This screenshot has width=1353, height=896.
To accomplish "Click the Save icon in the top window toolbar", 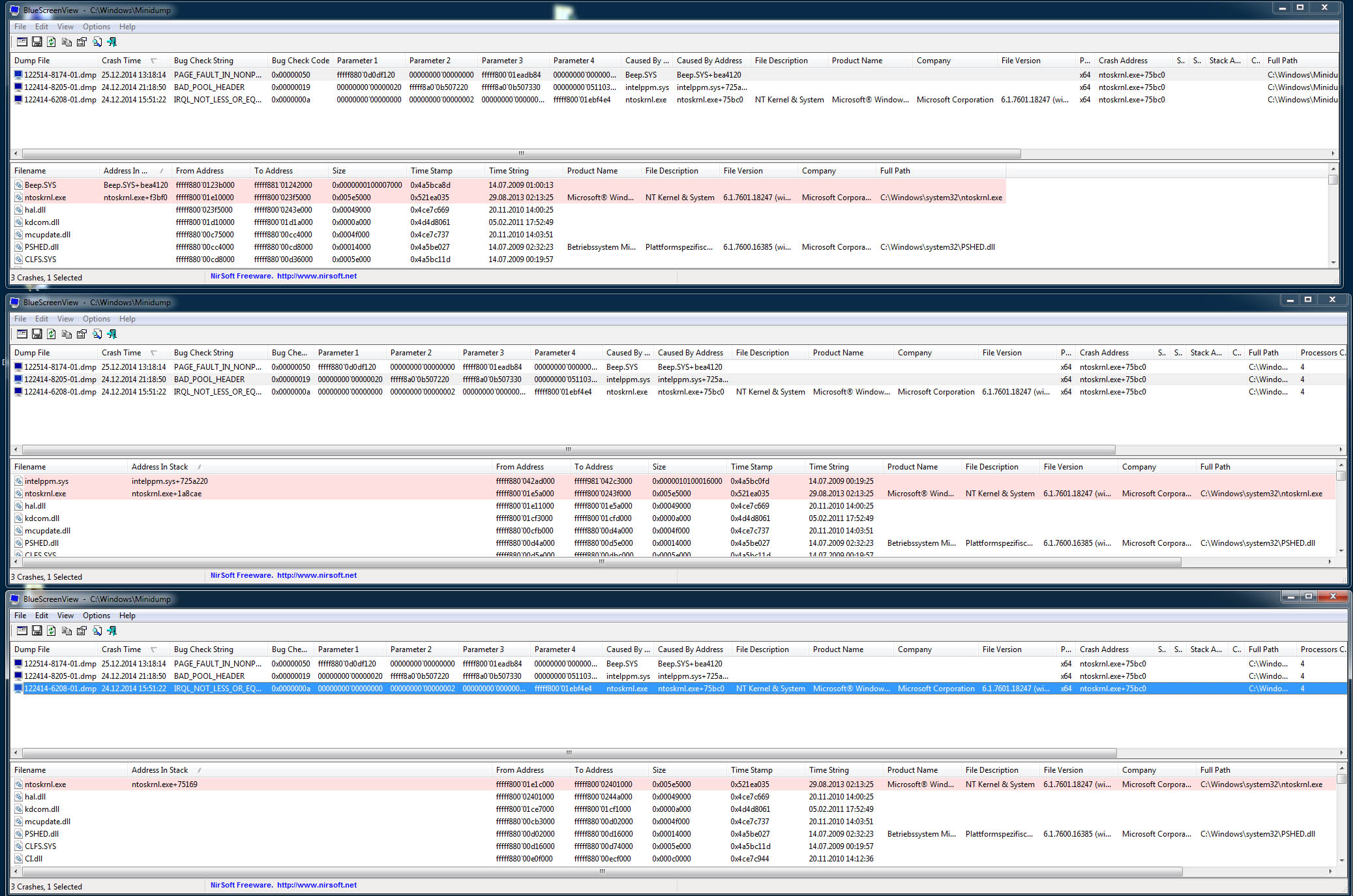I will pyautogui.click(x=37, y=42).
